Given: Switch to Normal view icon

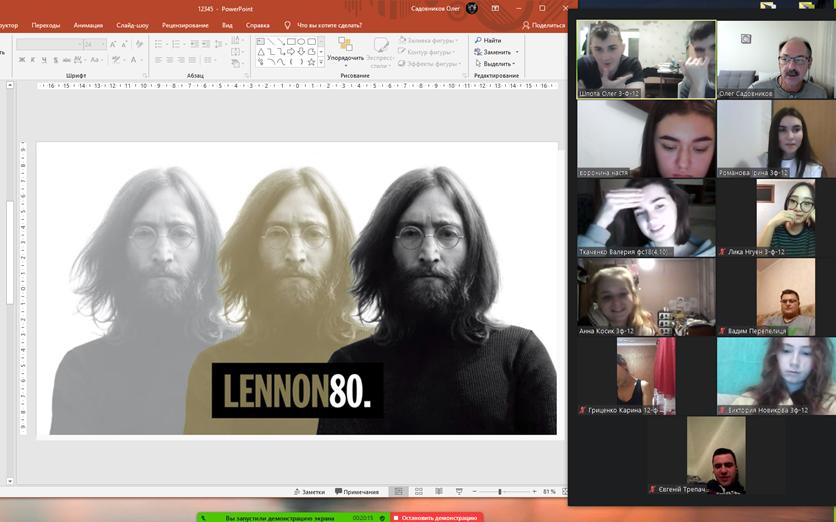Looking at the screenshot, I should (x=398, y=492).
